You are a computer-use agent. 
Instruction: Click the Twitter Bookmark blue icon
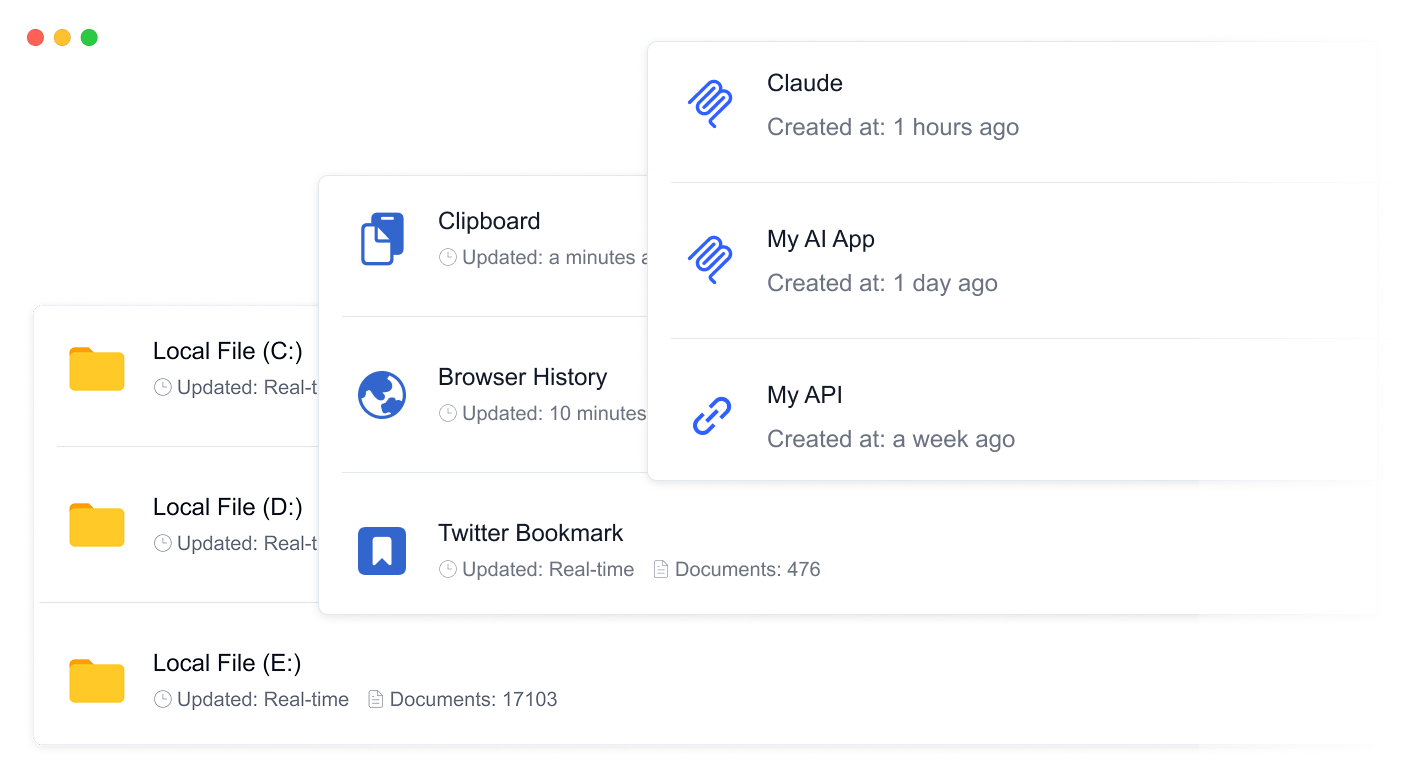click(382, 551)
